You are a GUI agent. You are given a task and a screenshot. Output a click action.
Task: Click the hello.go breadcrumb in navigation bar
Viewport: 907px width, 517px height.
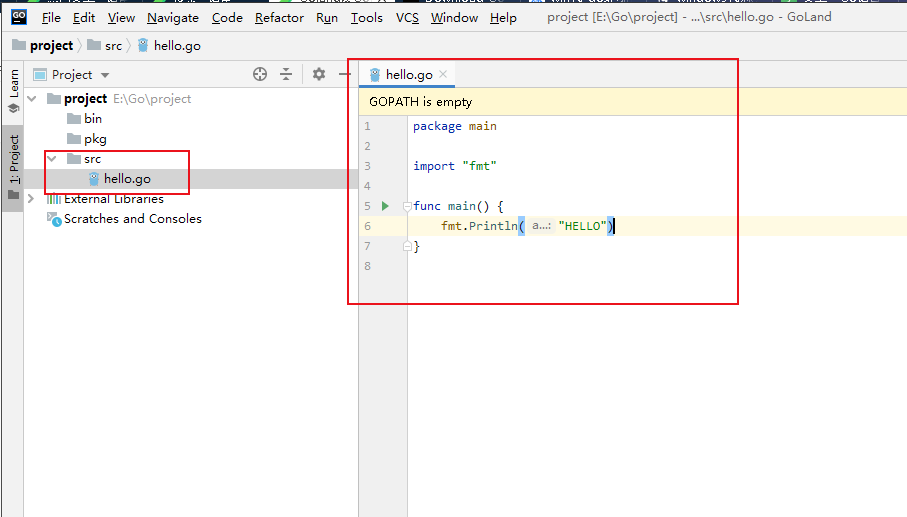pyautogui.click(x=169, y=46)
